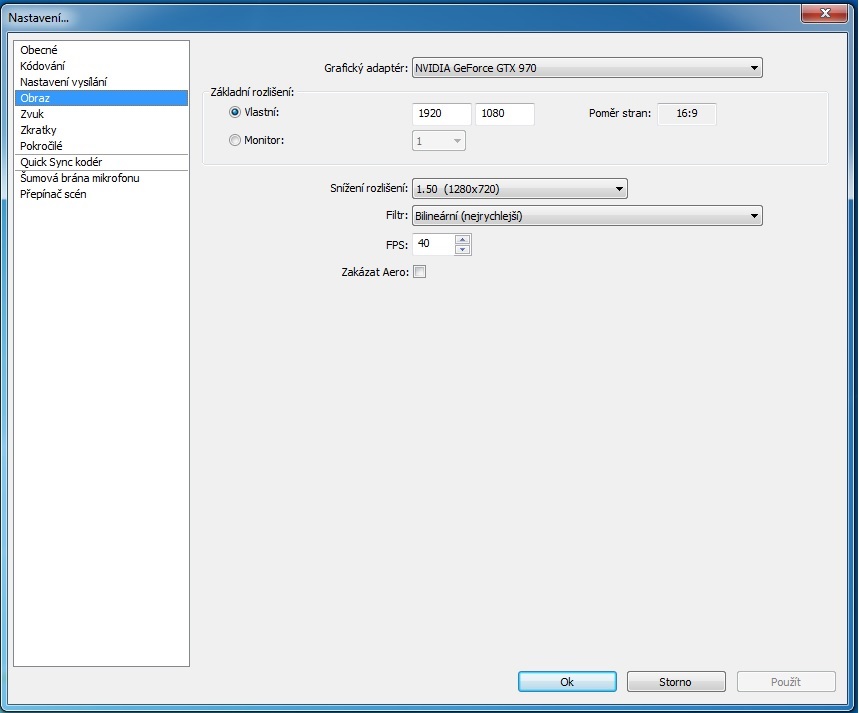Viewport: 859px width, 713px height.
Task: Open Přepínač scén settings
Action: pyautogui.click(x=101, y=194)
